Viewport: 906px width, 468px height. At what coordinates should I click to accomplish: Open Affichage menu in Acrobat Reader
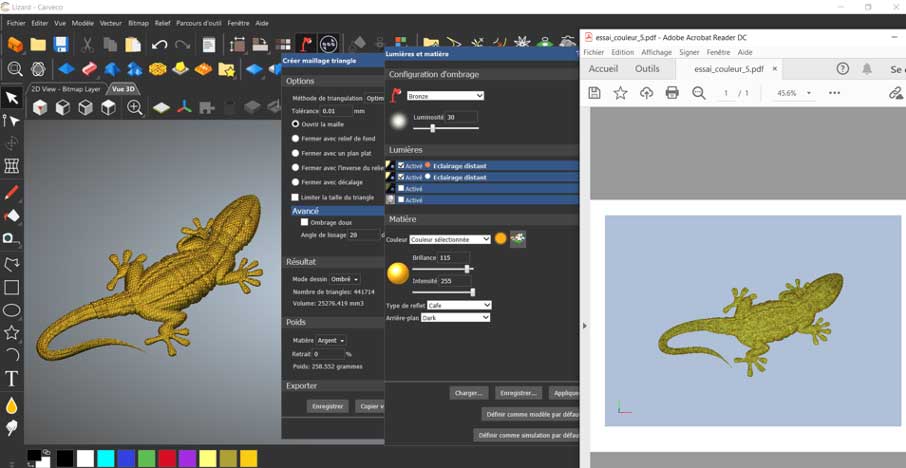(656, 52)
